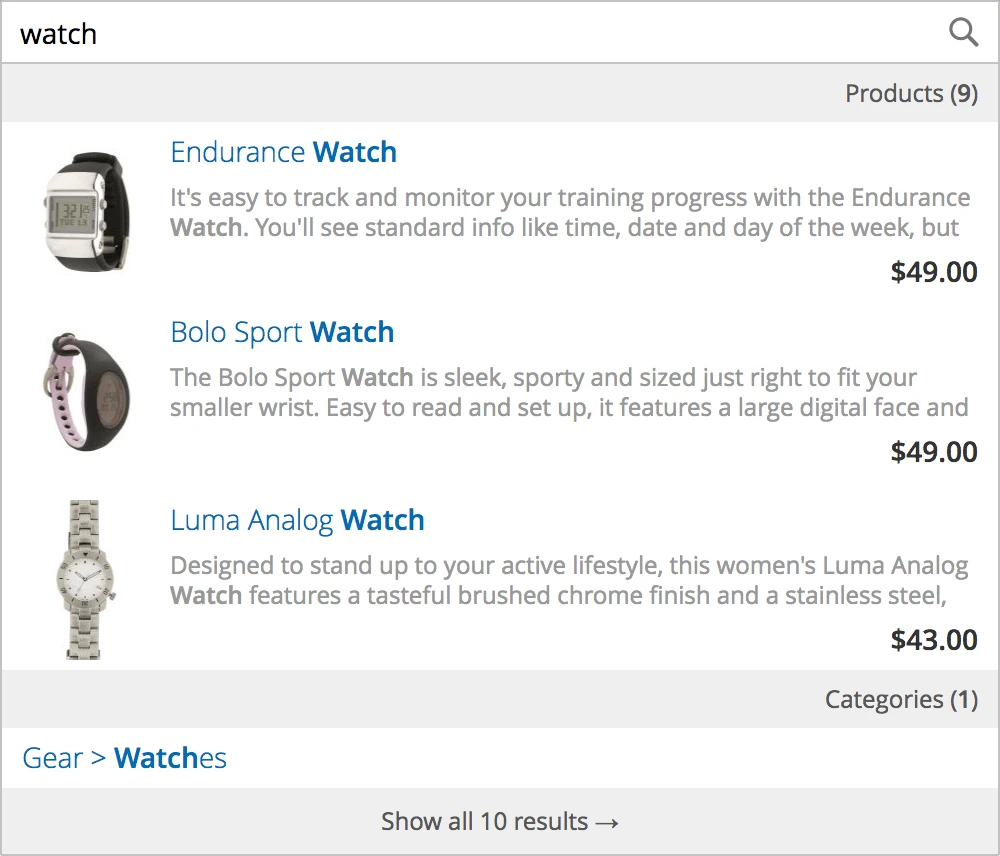Open the Bolo Sport Watch title link

(x=282, y=332)
